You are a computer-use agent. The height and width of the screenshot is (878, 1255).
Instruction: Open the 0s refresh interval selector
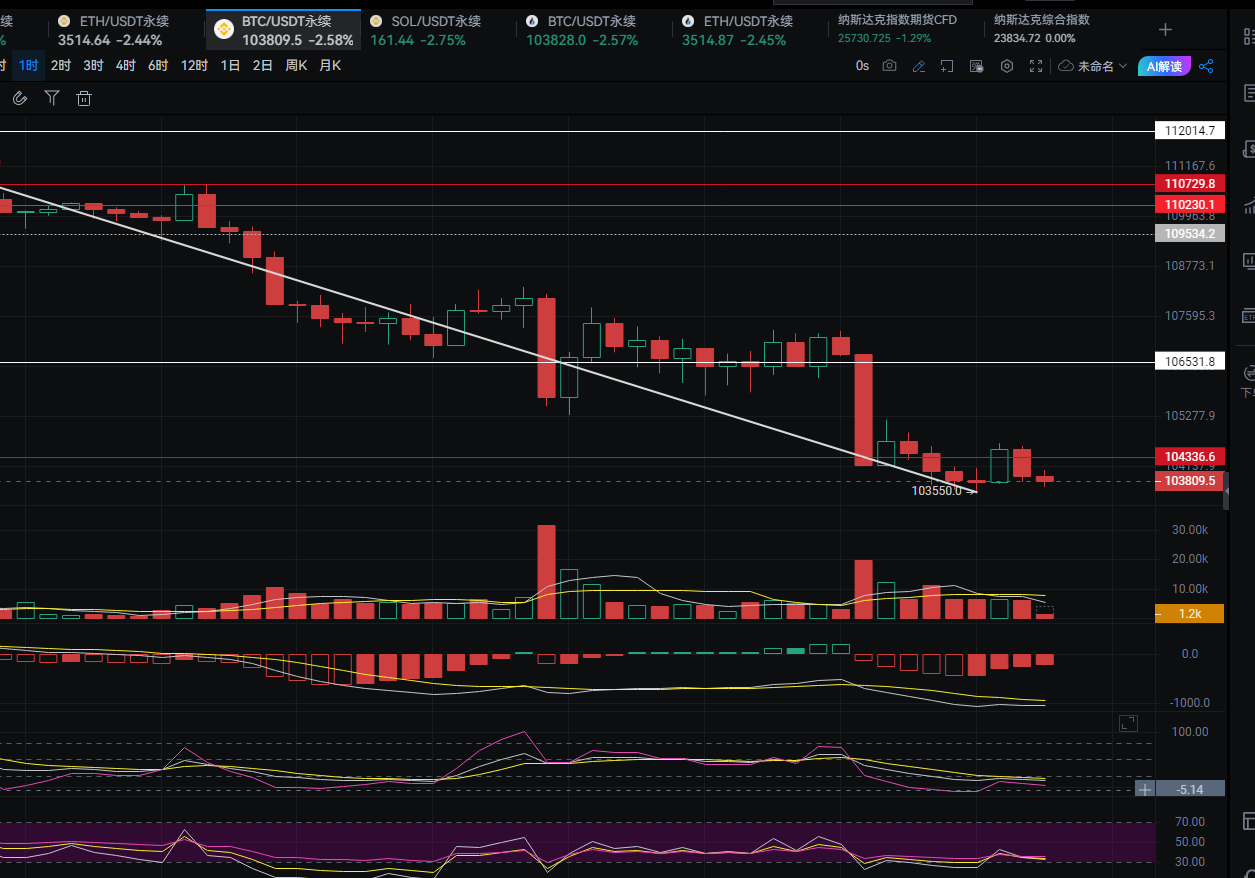point(862,66)
